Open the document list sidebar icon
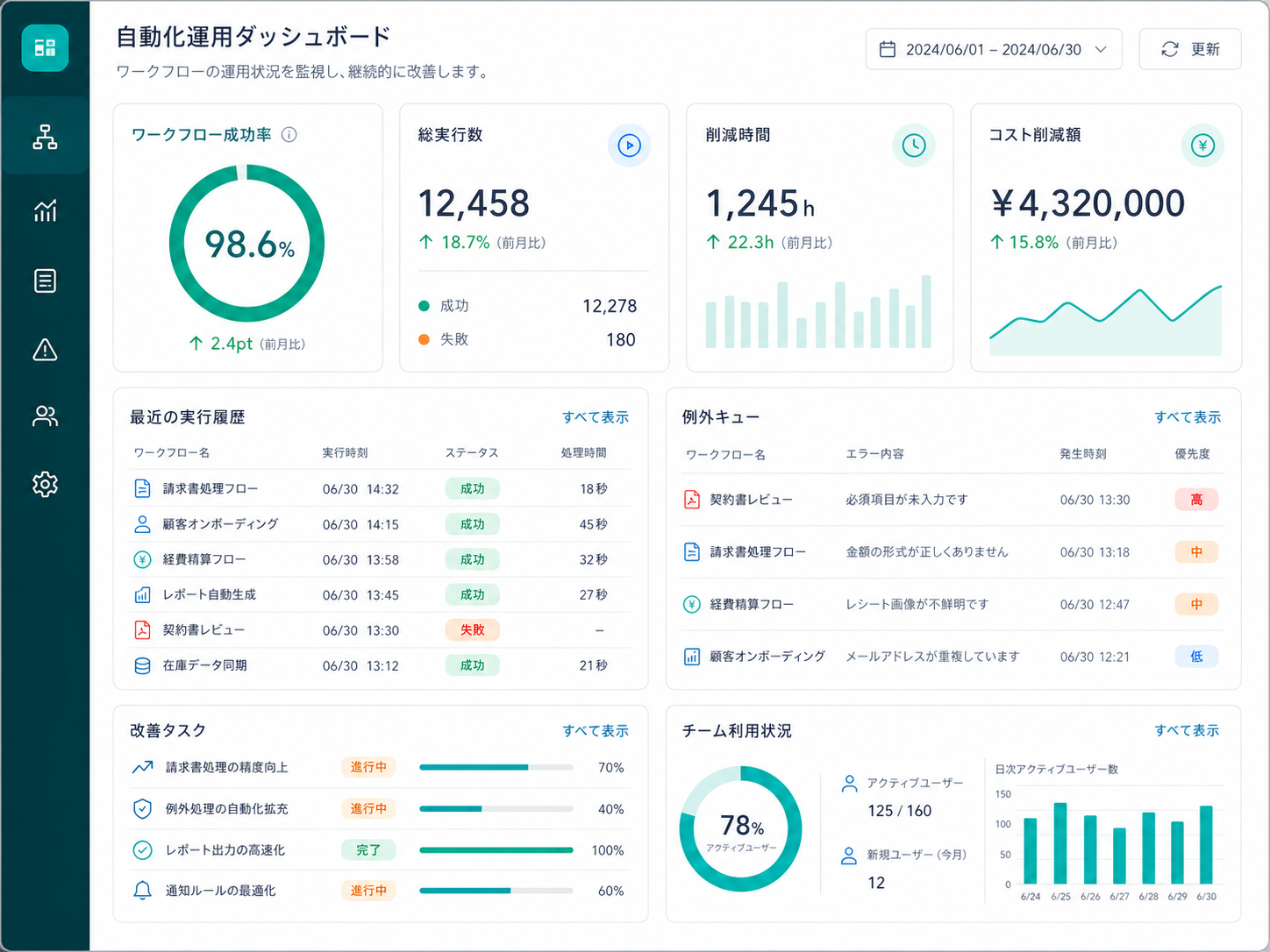This screenshot has width=1270, height=952. (45, 281)
